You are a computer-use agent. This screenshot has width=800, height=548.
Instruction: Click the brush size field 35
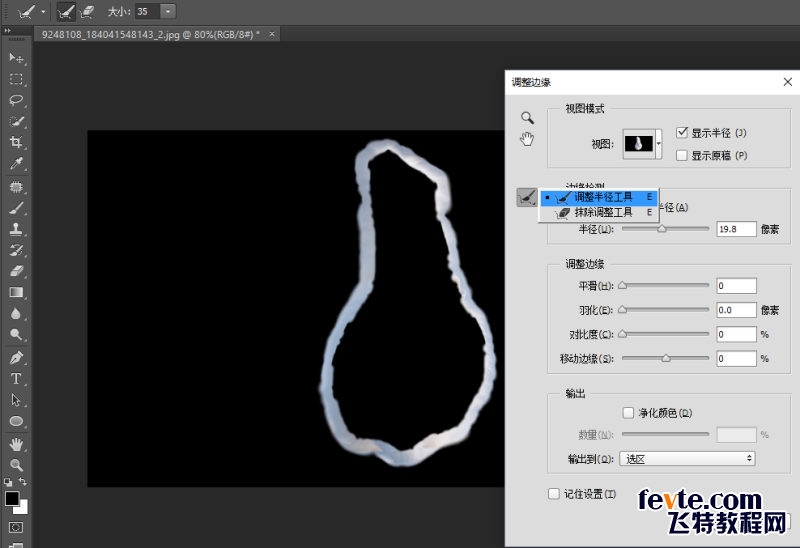point(147,11)
